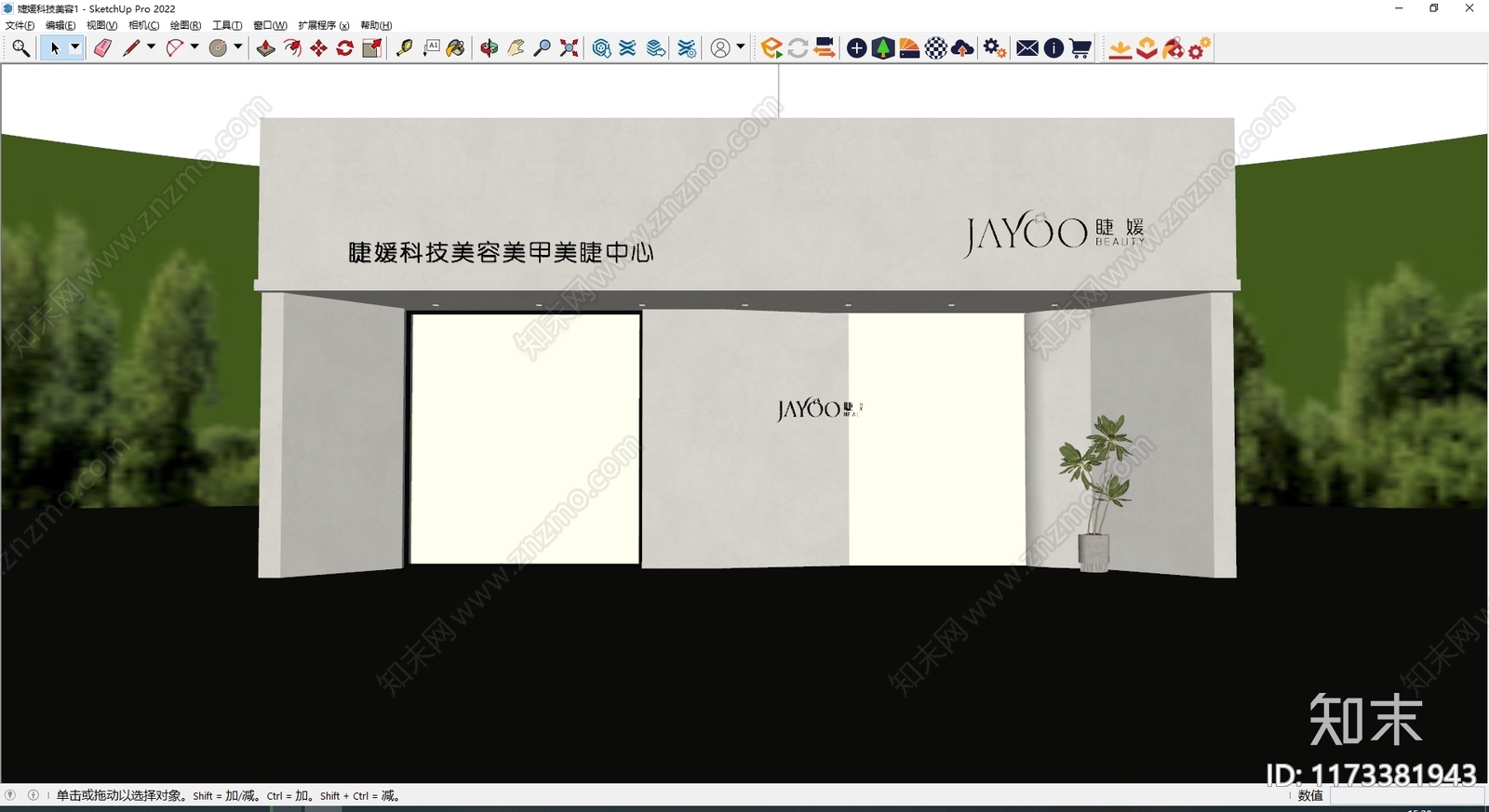
Task: Expand the Line tool dropdown arrow
Action: 151,47
